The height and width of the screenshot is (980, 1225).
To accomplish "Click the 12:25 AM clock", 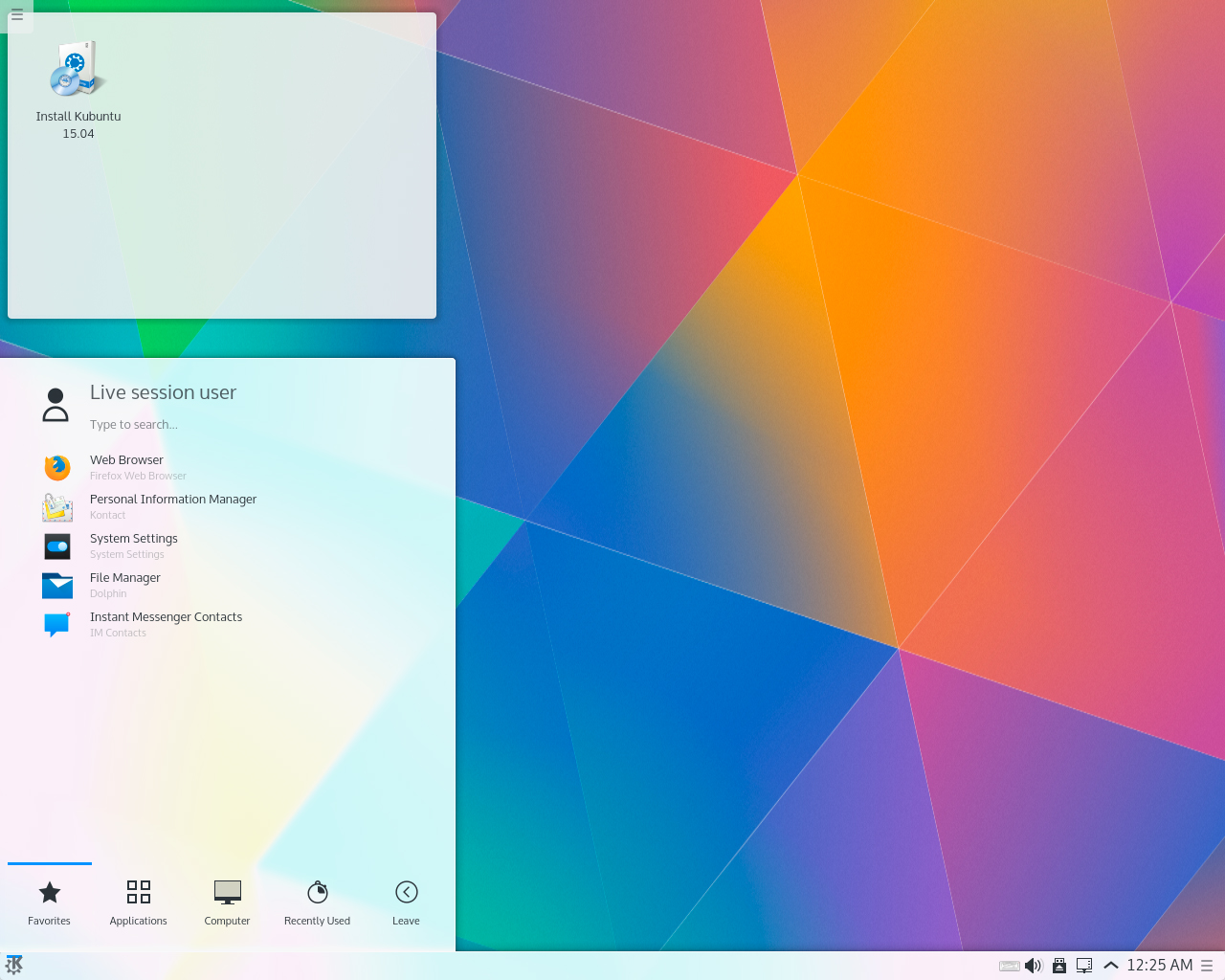I will (x=1160, y=965).
